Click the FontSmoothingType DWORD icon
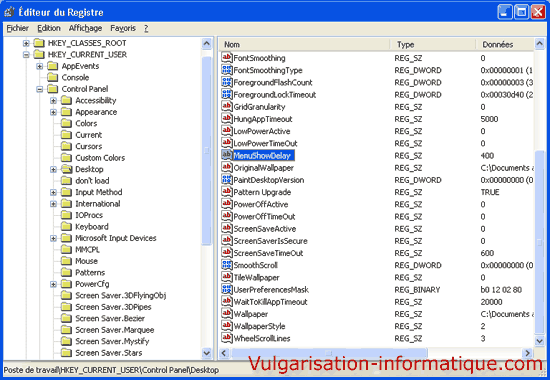The height and width of the screenshot is (380, 550). point(227,70)
